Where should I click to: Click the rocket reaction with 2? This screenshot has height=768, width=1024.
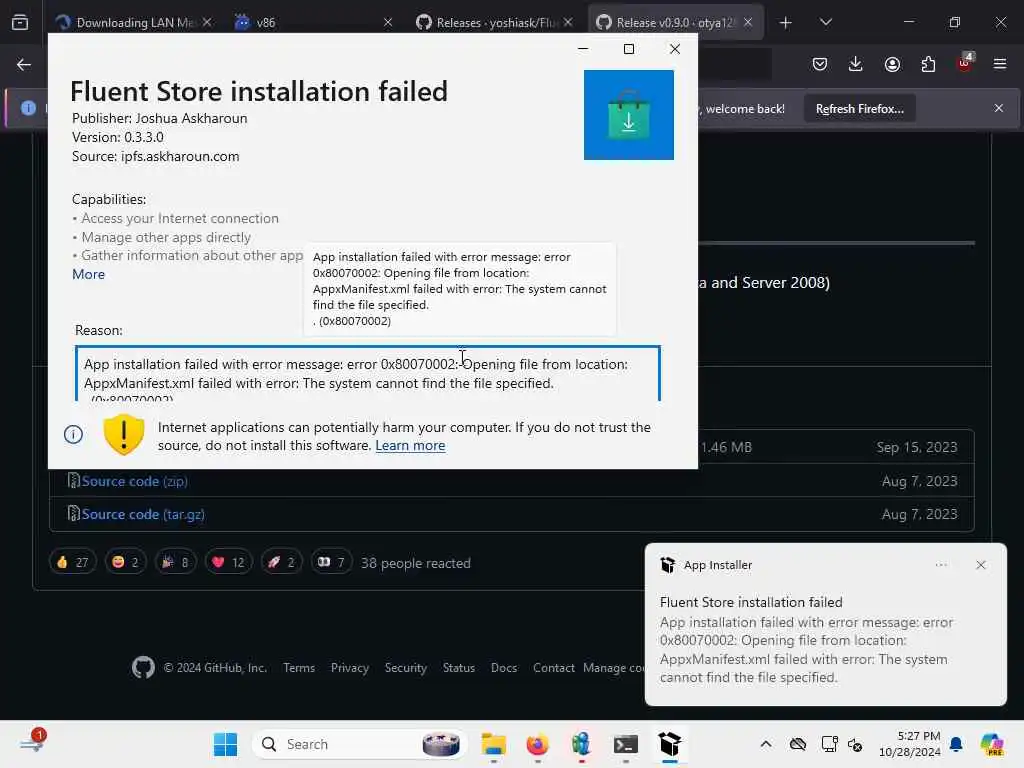point(281,562)
